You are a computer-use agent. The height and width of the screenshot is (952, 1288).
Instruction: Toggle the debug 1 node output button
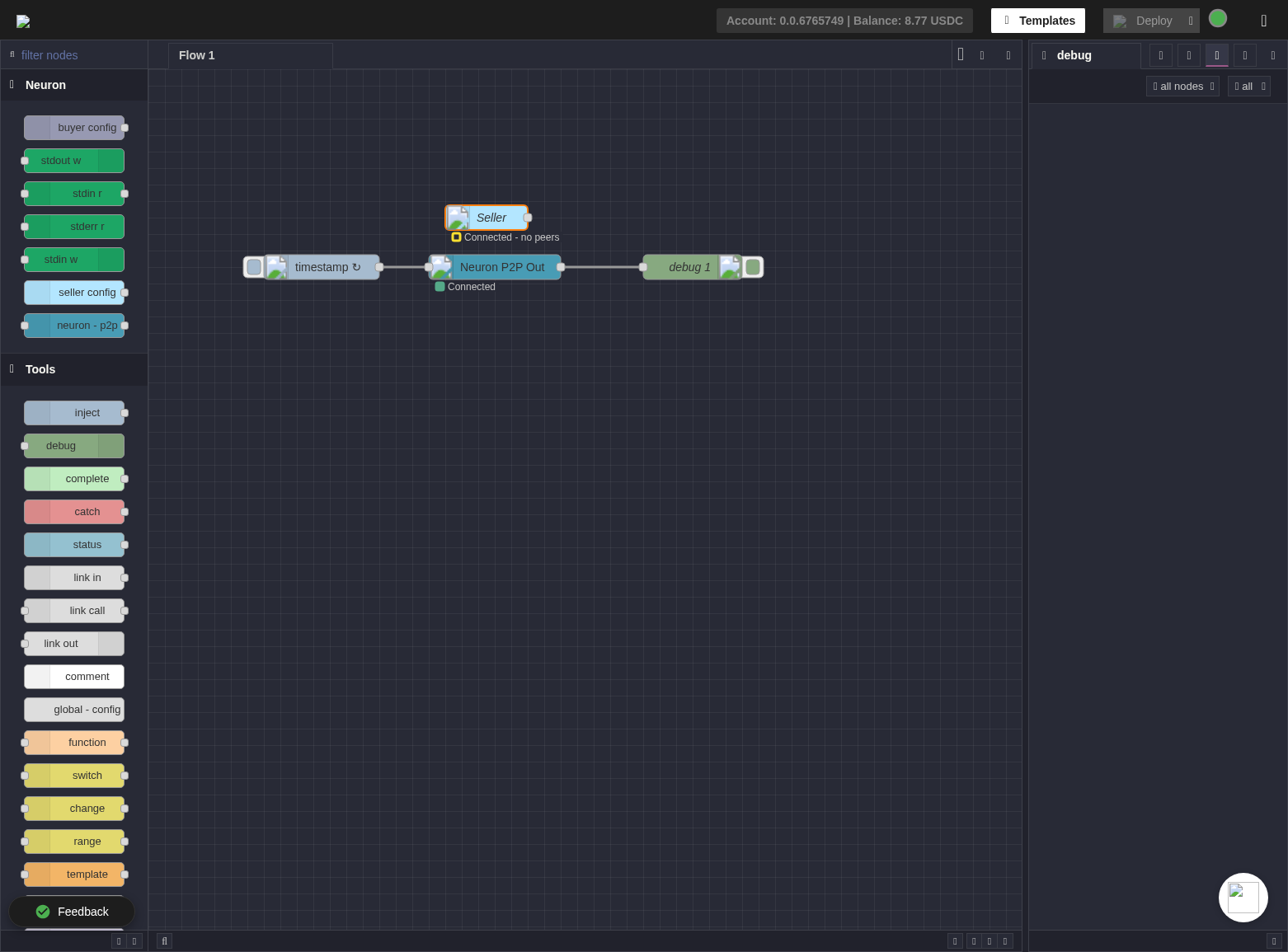753,267
